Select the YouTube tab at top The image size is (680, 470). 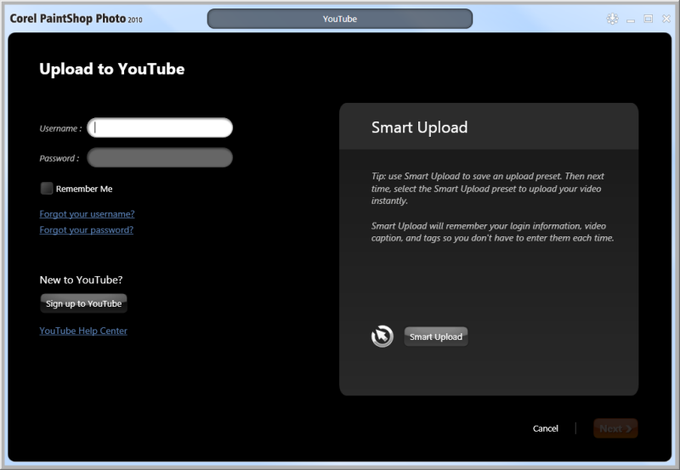[x=340, y=19]
